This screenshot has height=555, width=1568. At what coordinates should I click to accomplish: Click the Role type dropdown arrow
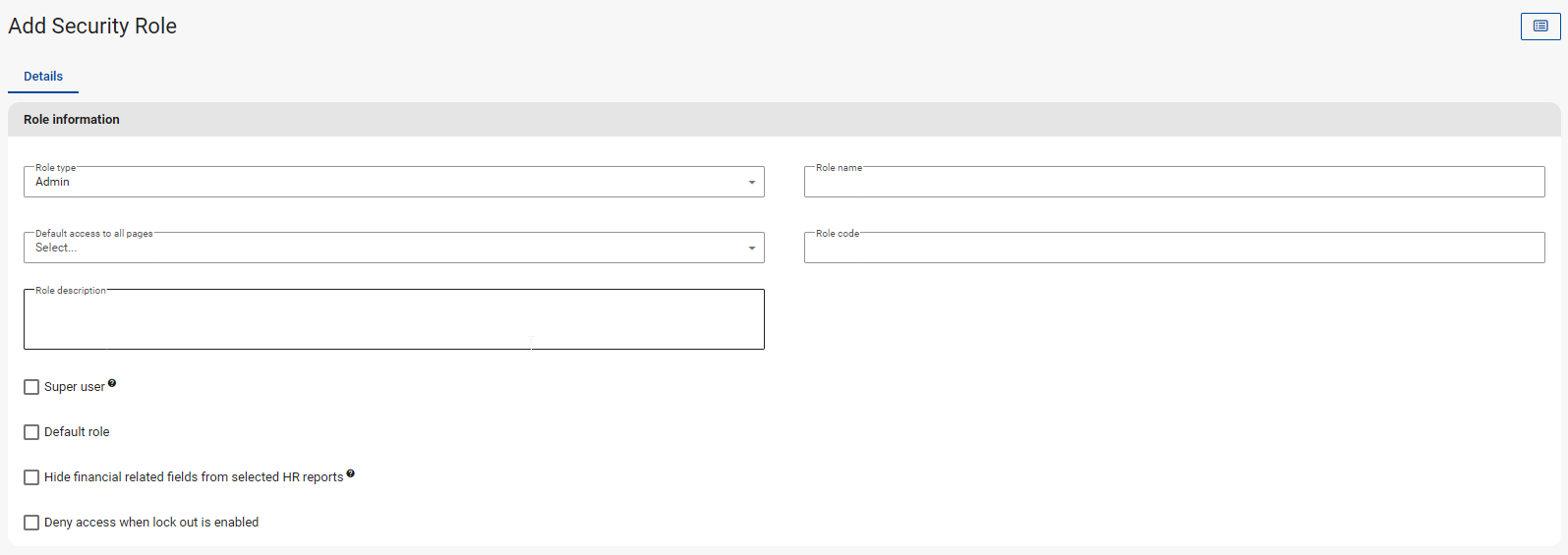click(x=751, y=183)
